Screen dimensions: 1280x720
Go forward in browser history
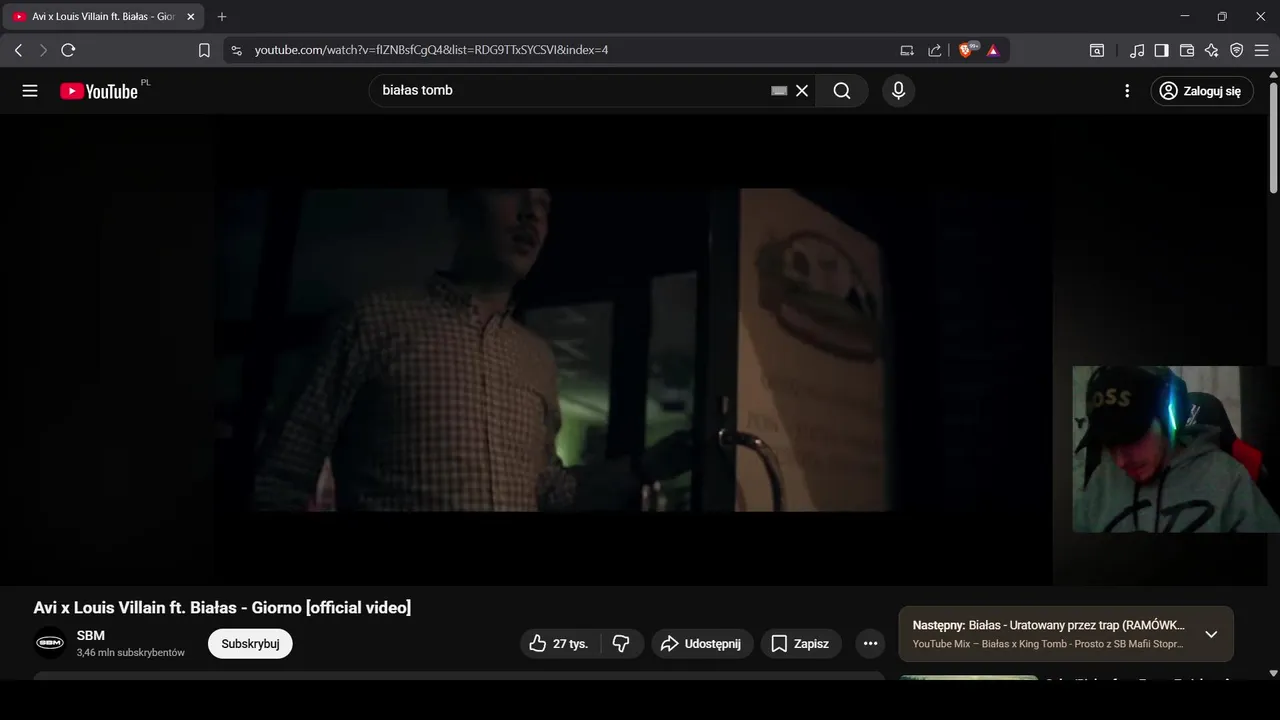coord(43,50)
